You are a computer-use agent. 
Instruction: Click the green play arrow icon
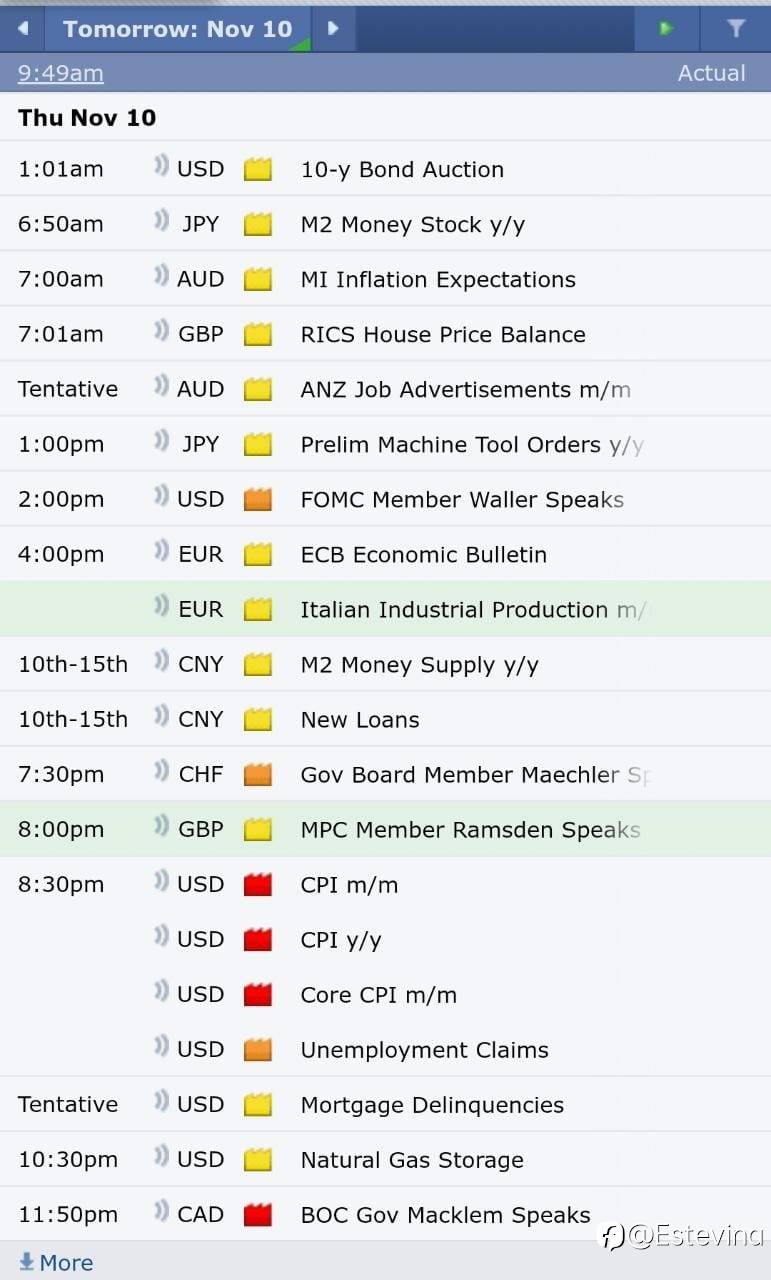coord(667,28)
